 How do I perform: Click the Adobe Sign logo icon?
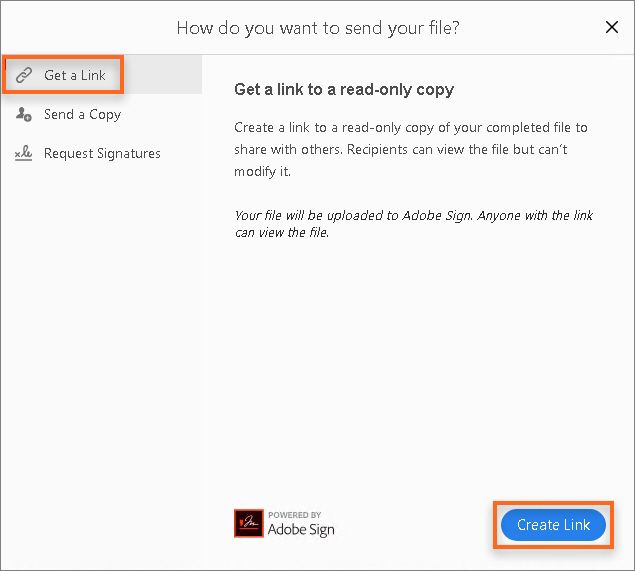[x=248, y=524]
